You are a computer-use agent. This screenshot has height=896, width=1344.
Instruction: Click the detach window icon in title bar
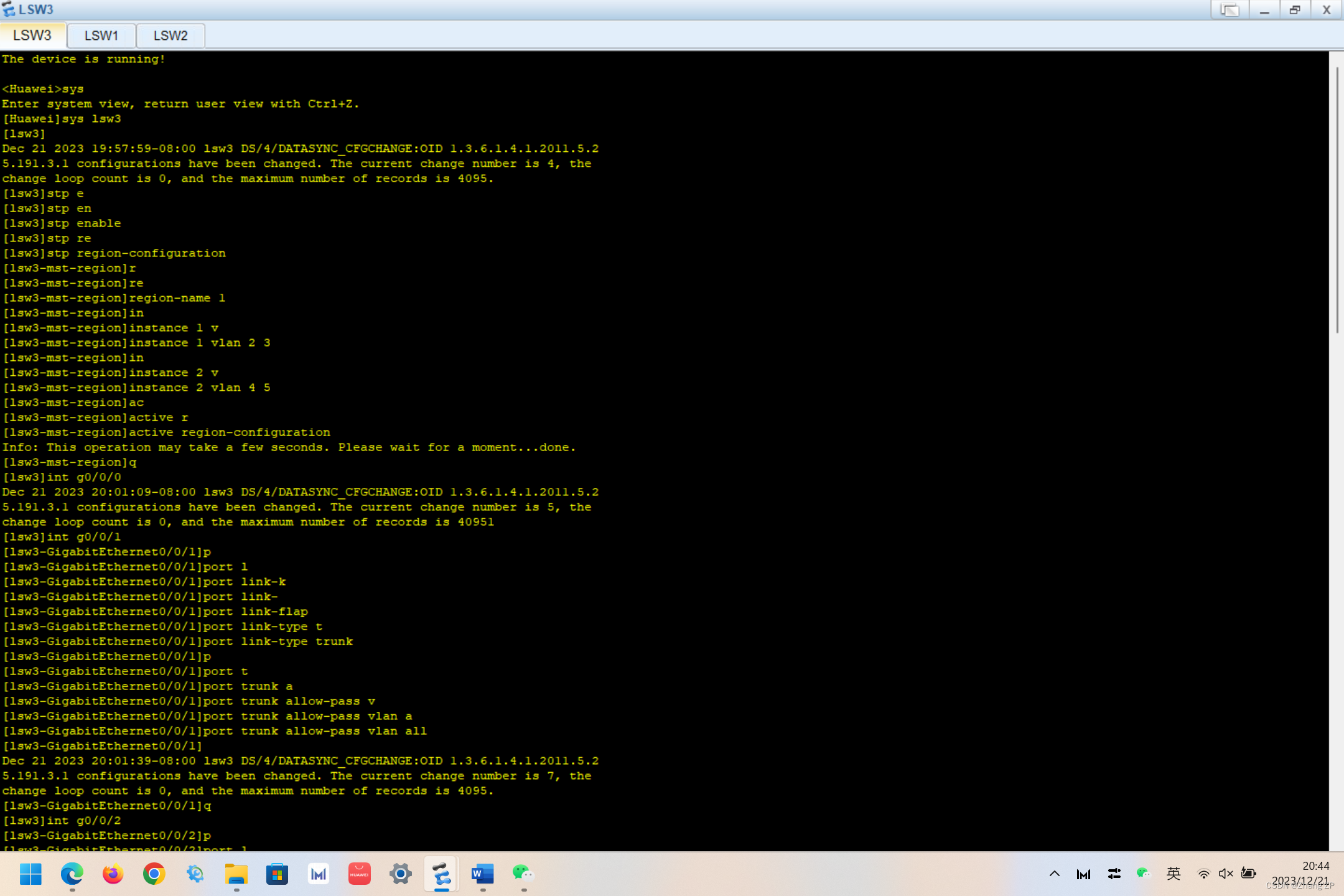pos(1229,10)
